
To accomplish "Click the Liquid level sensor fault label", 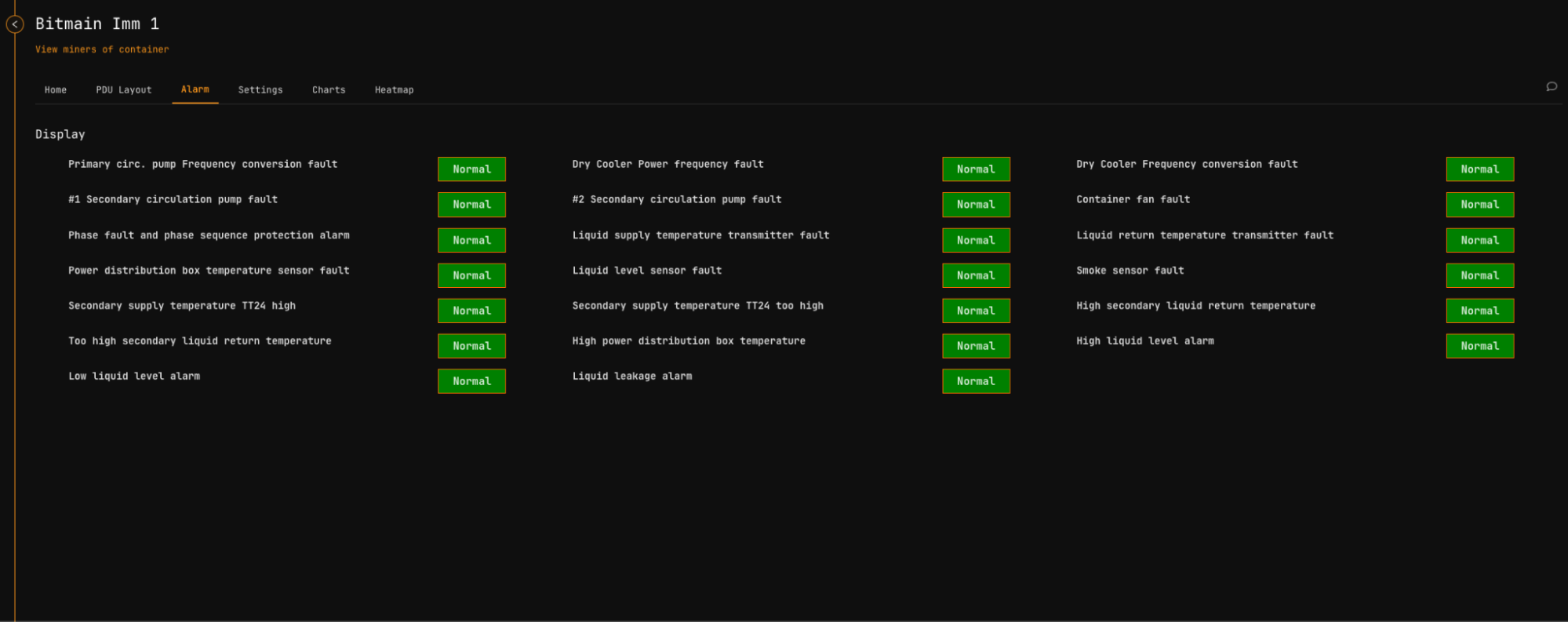I will [x=646, y=271].
